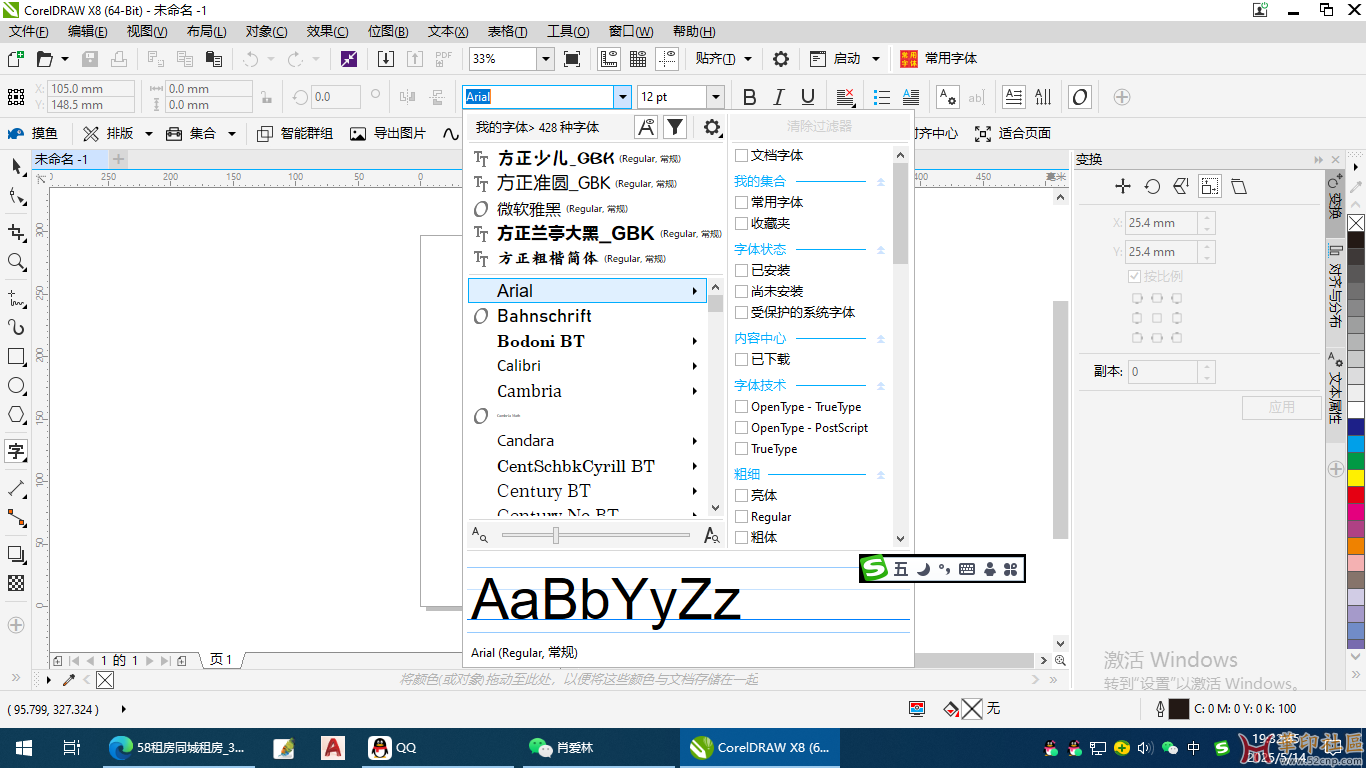Open the 效果 menu

click(327, 32)
